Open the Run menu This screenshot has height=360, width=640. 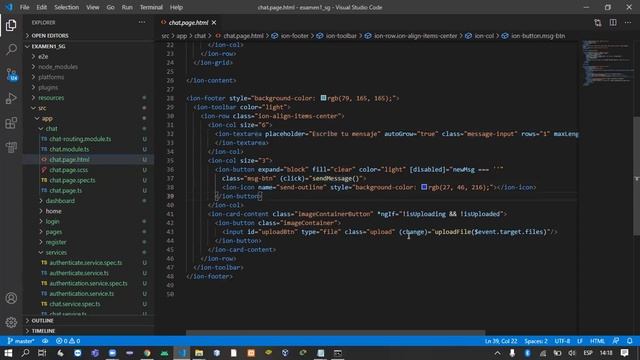pyautogui.click(x=127, y=7)
